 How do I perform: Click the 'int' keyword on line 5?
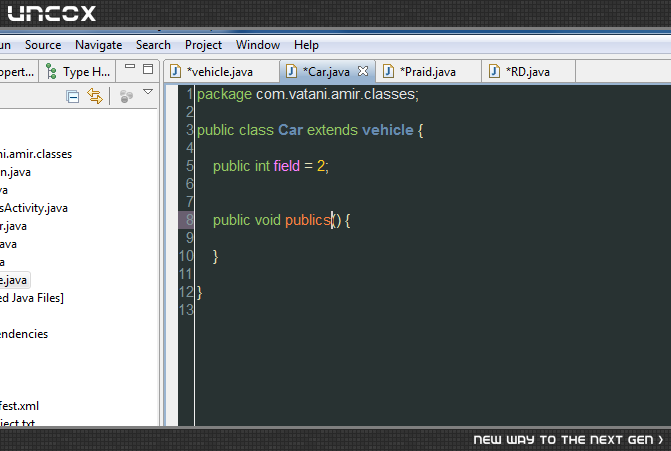point(262,166)
